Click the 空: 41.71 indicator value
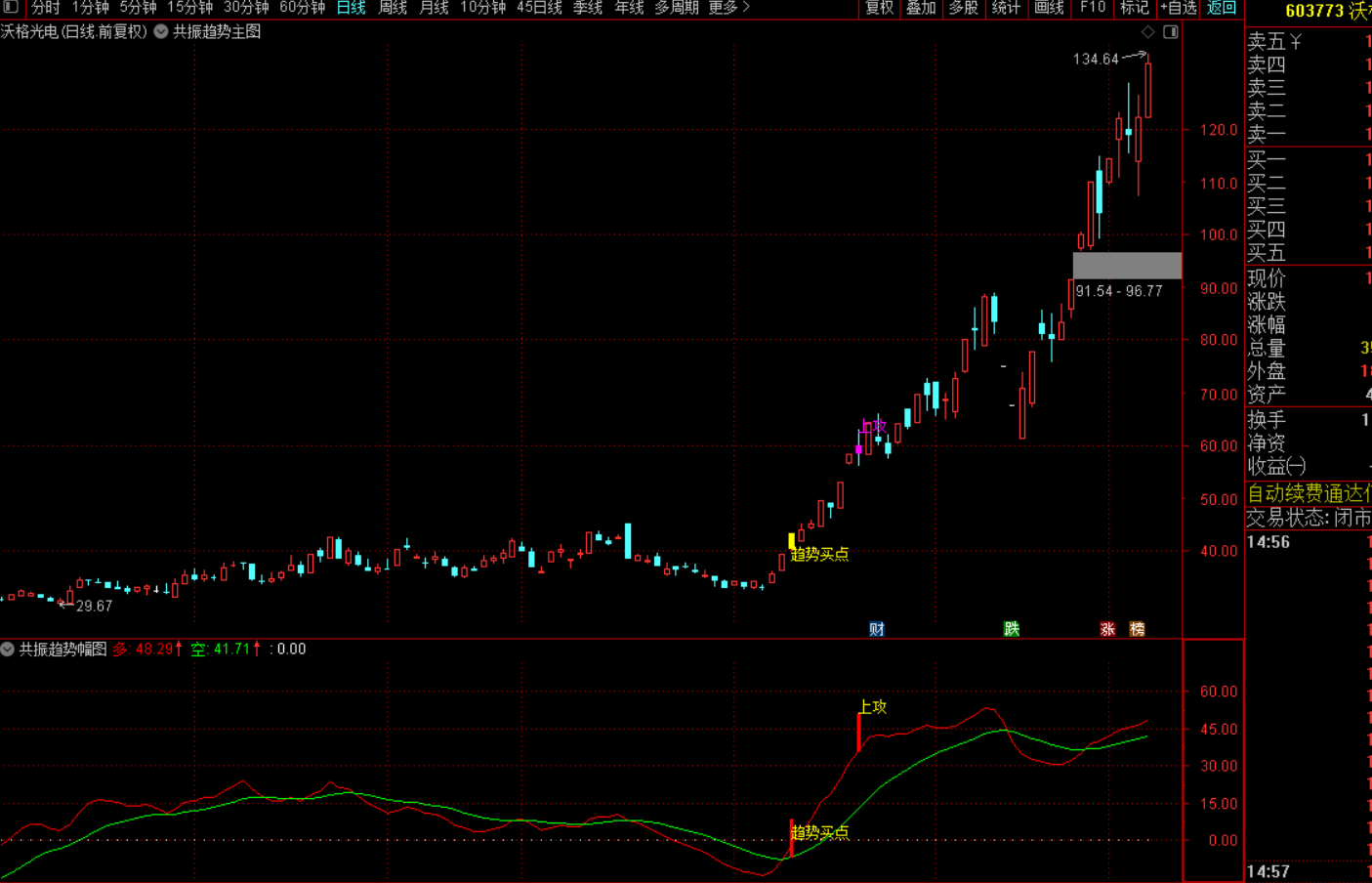The height and width of the screenshot is (883, 1372). pos(226,649)
